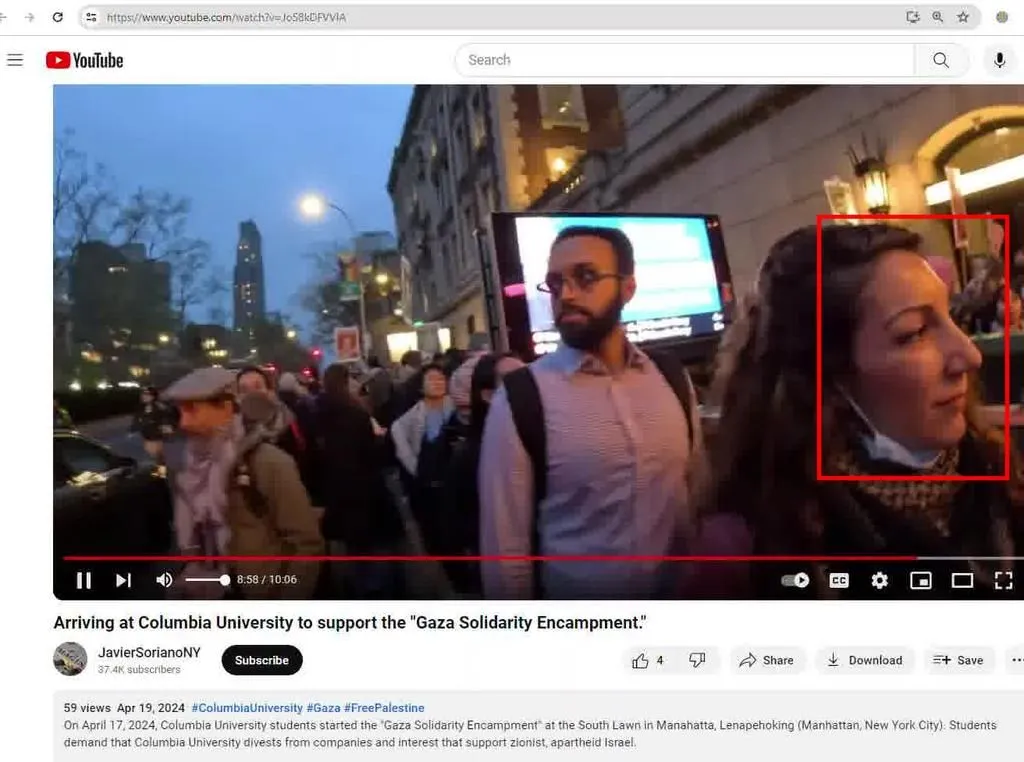Dislike this video
The height and width of the screenshot is (762, 1024).
(697, 660)
